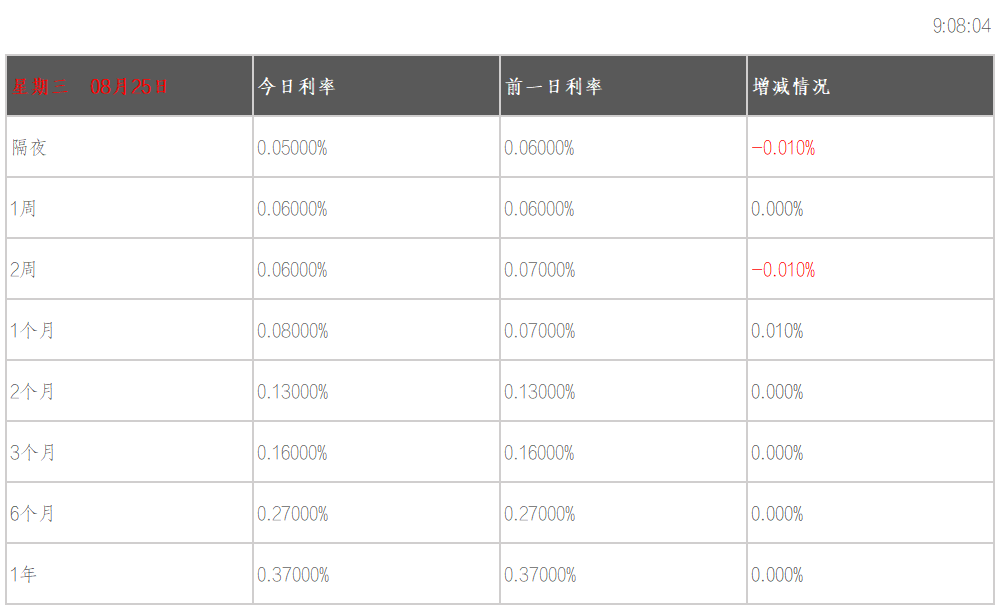The width and height of the screenshot is (1003, 609).
Task: Select the 前一日利率 column header
Action: [553, 87]
